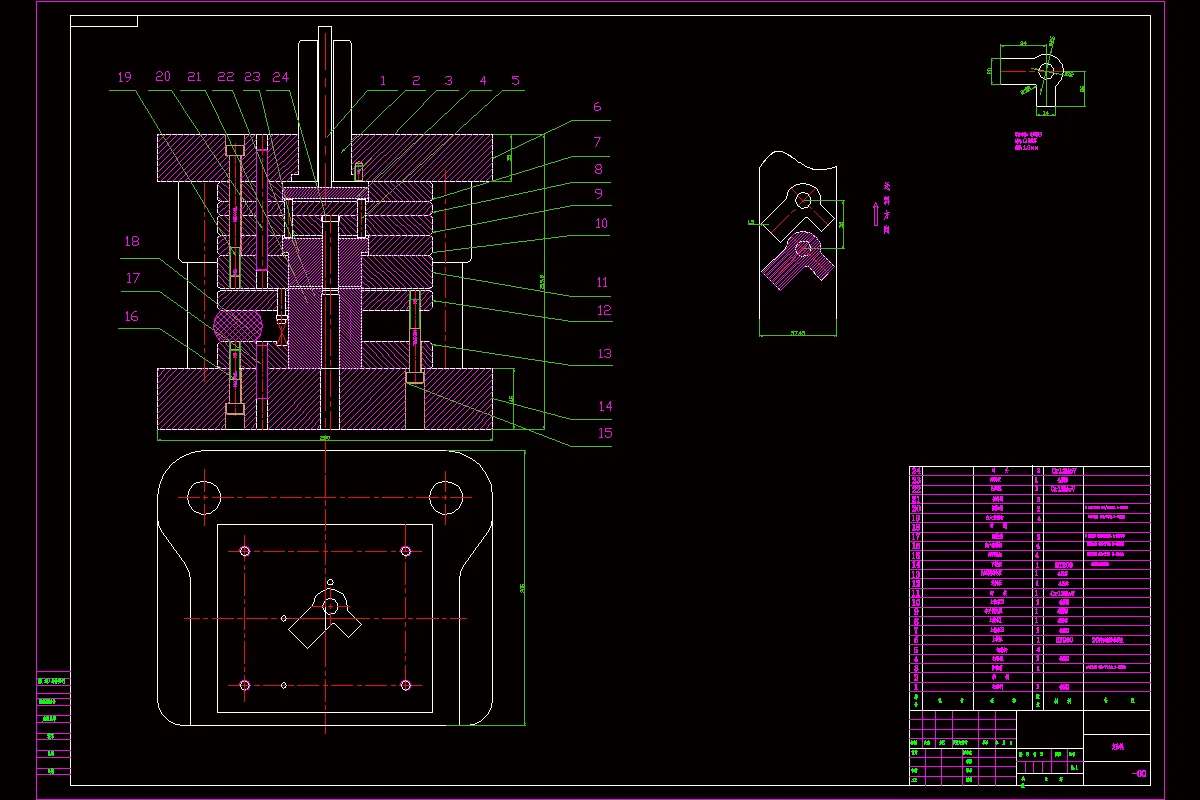
Task: Click callout number 23 above the section view
Action: [252, 77]
